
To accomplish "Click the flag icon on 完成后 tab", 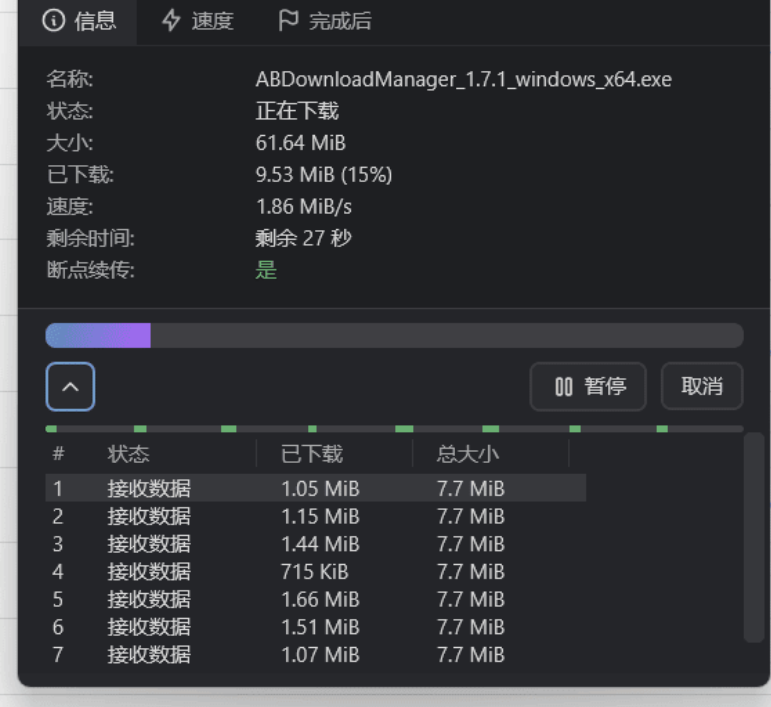I will 288,21.
